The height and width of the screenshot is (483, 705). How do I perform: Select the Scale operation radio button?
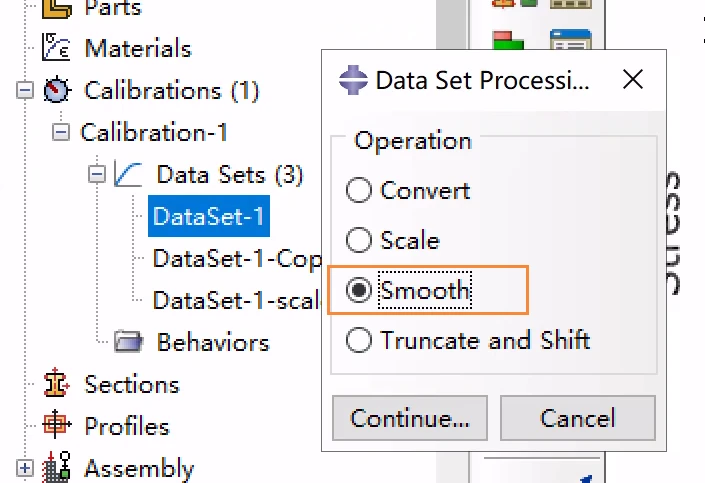[x=358, y=240]
